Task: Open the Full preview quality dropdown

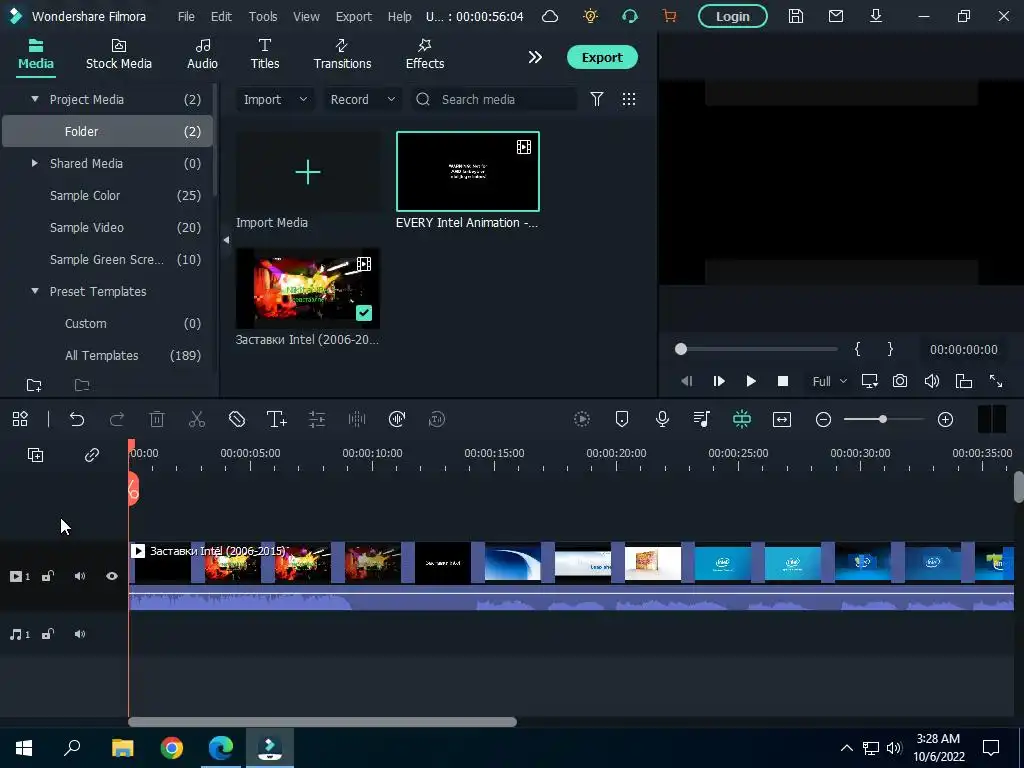Action: pos(829,381)
